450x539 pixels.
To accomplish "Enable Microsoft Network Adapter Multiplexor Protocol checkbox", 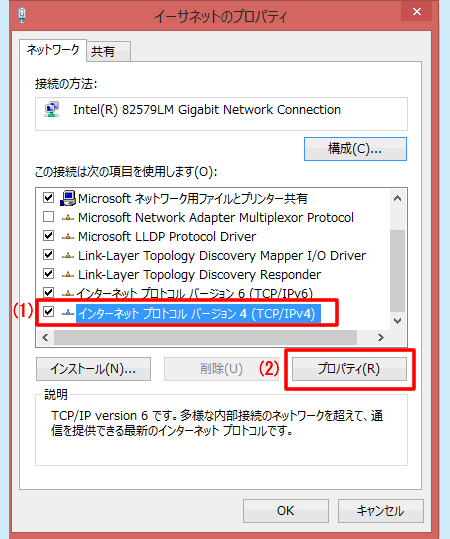I will tap(48, 217).
